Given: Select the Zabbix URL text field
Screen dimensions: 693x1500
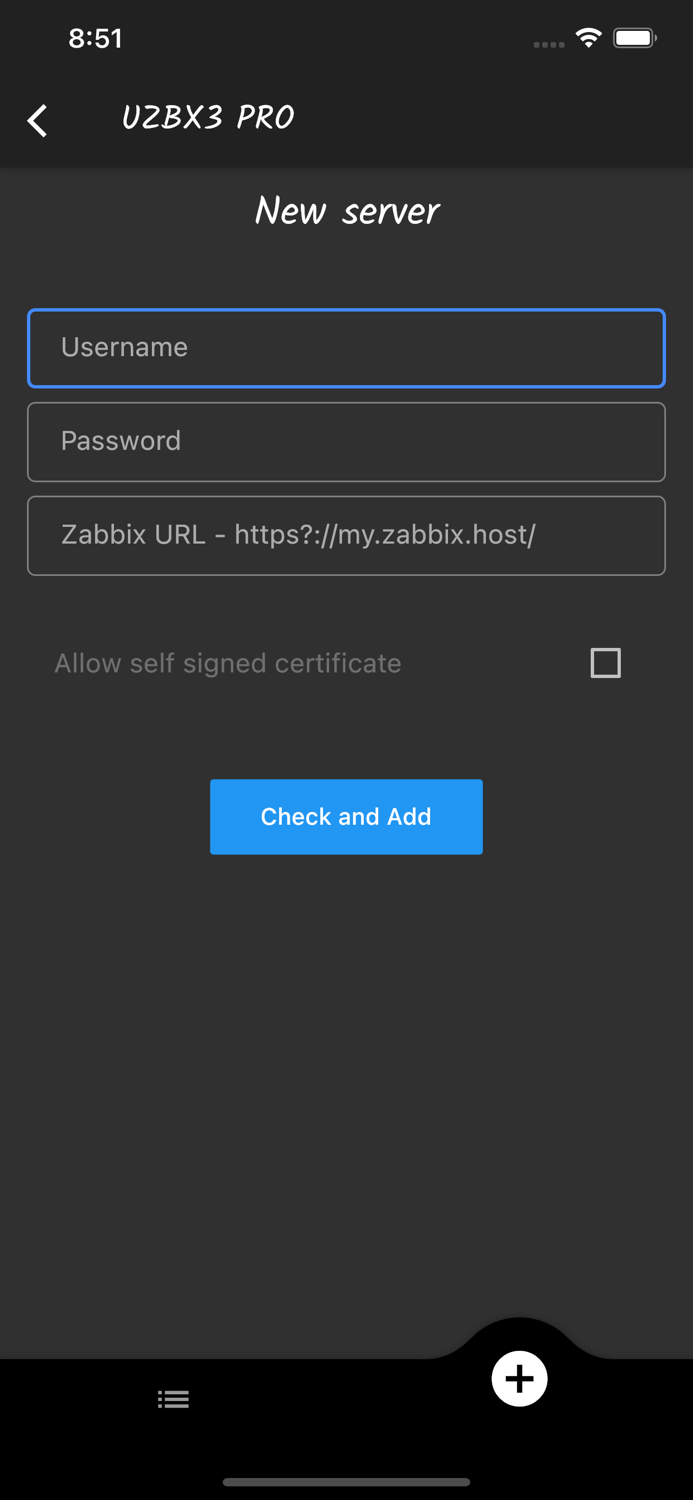Looking at the screenshot, I should click(x=346, y=535).
